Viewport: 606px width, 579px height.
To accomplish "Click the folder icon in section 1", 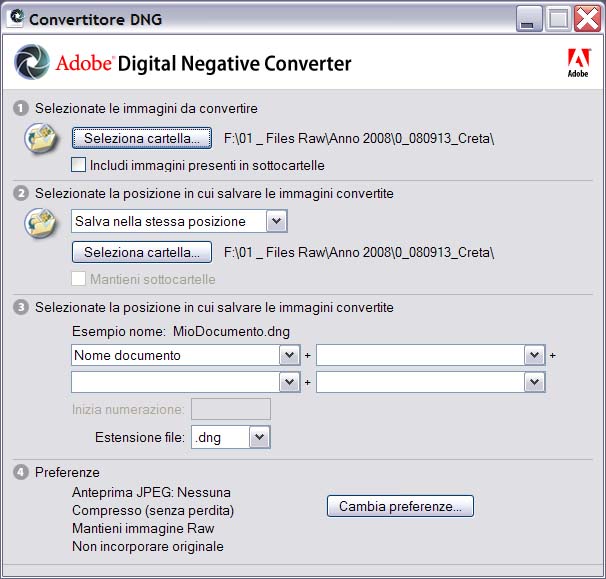I will coord(41,138).
